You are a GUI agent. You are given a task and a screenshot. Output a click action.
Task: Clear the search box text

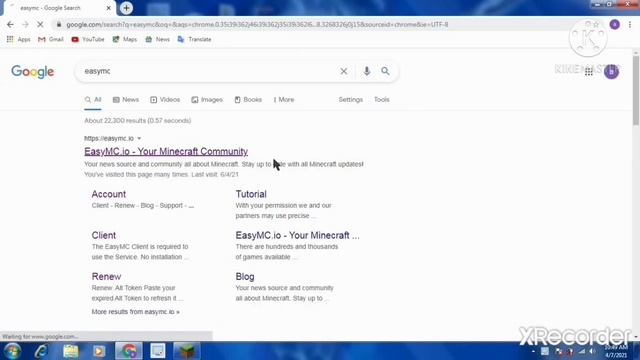click(x=344, y=71)
